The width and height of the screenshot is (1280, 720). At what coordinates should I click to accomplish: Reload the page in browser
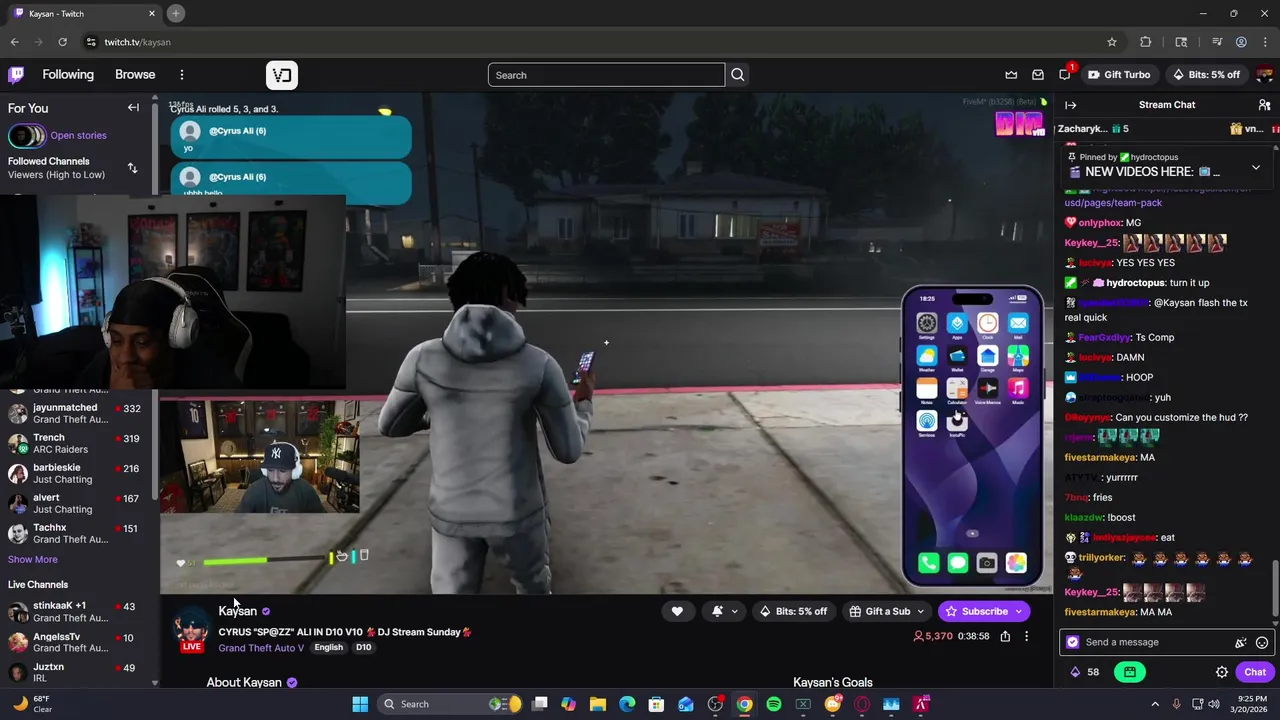[x=62, y=42]
